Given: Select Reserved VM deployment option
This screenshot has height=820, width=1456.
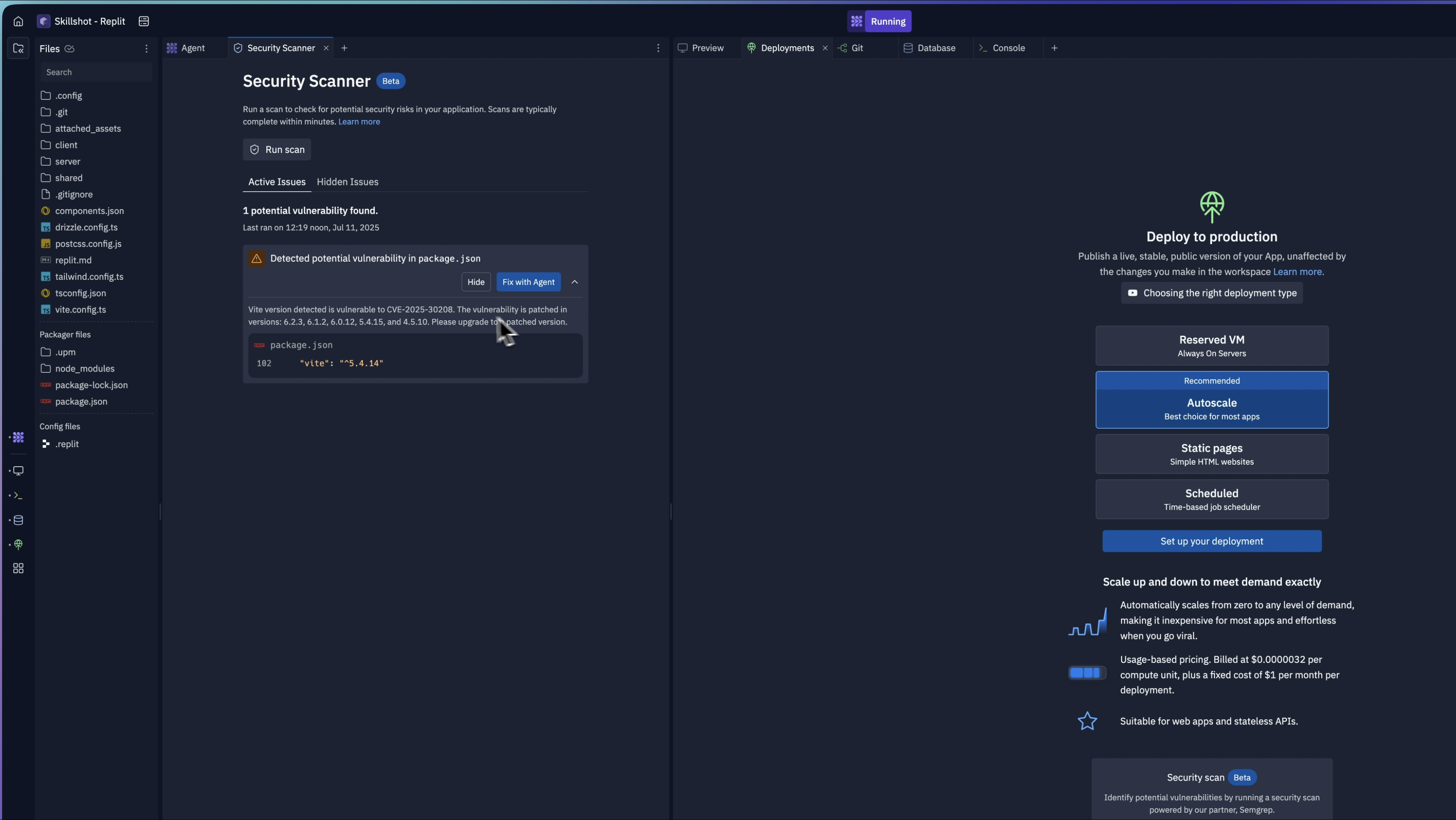Looking at the screenshot, I should [1212, 346].
